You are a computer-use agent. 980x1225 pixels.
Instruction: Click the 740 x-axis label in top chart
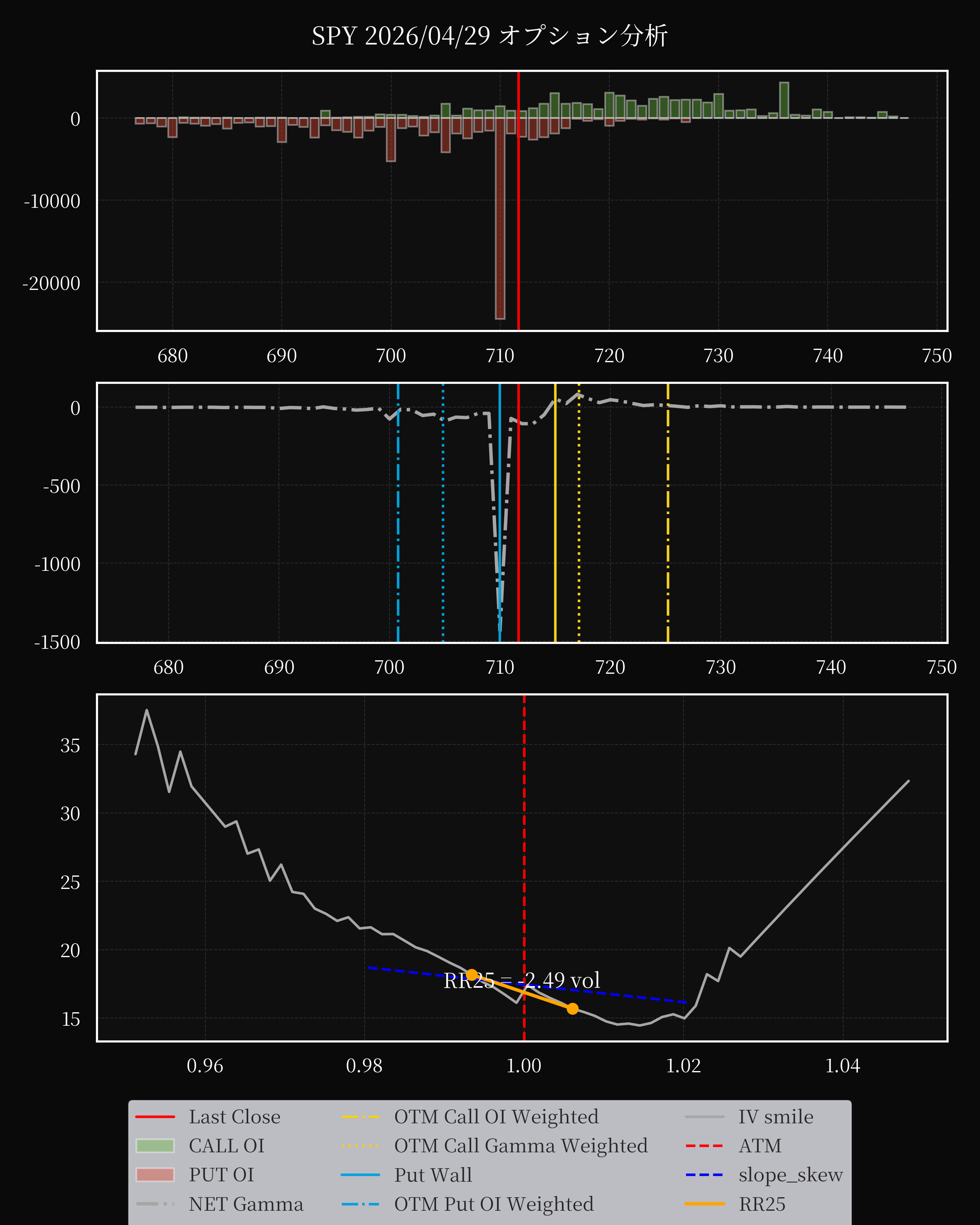click(828, 356)
